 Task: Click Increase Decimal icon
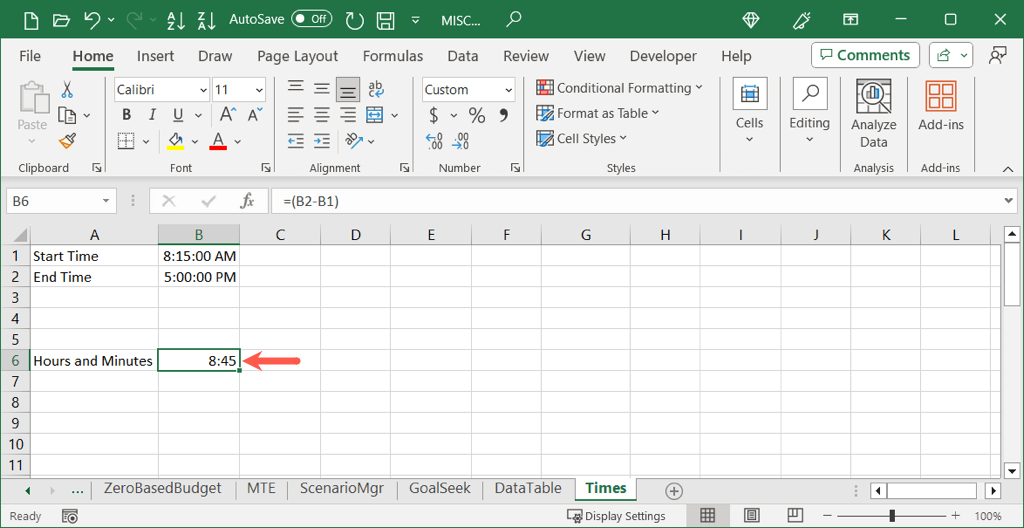(434, 141)
